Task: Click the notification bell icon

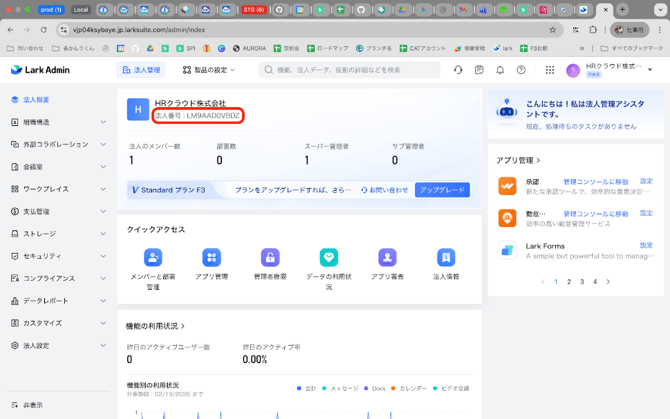Action: tap(500, 70)
